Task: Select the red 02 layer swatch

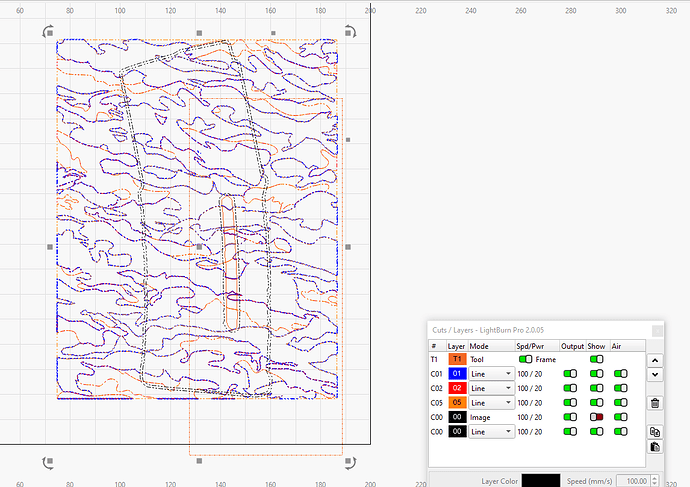Action: 457,388
